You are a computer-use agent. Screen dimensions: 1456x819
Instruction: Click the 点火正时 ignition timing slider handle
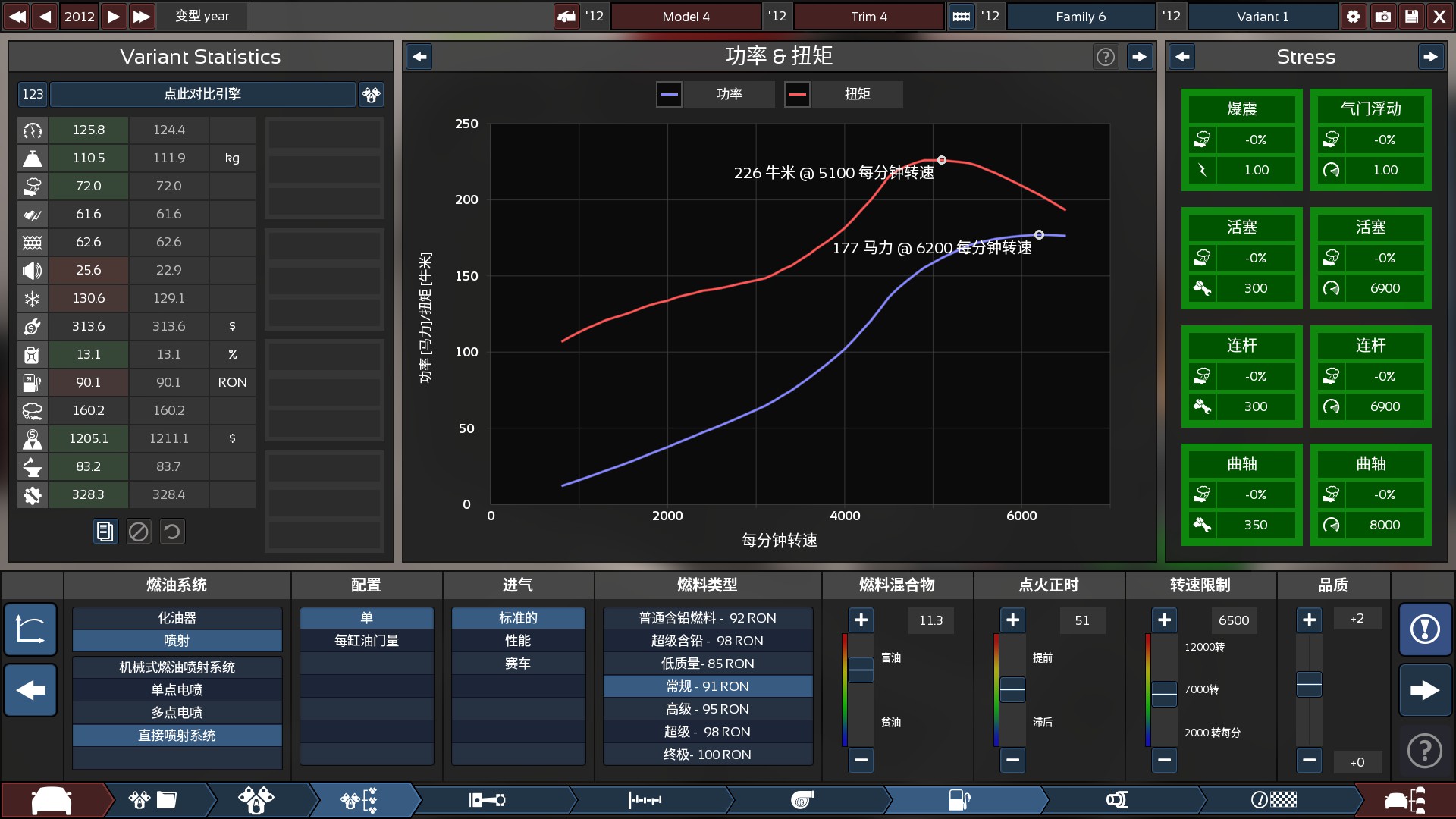click(x=1012, y=689)
